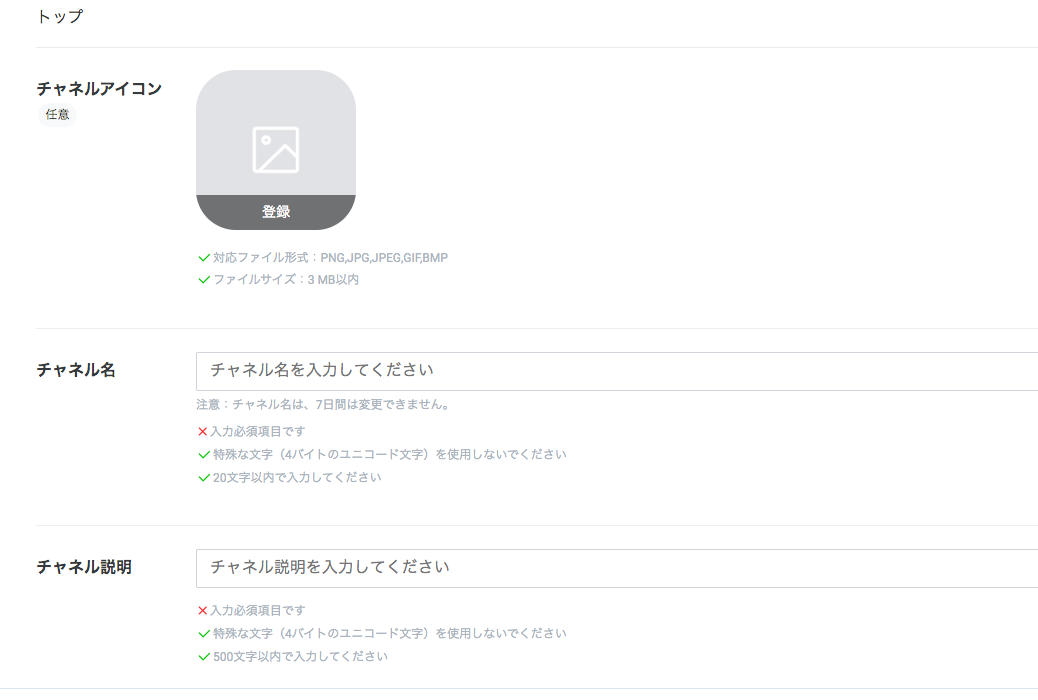1038x700 pixels.
Task: Click the red X beside channel name required error
Action: (x=201, y=430)
